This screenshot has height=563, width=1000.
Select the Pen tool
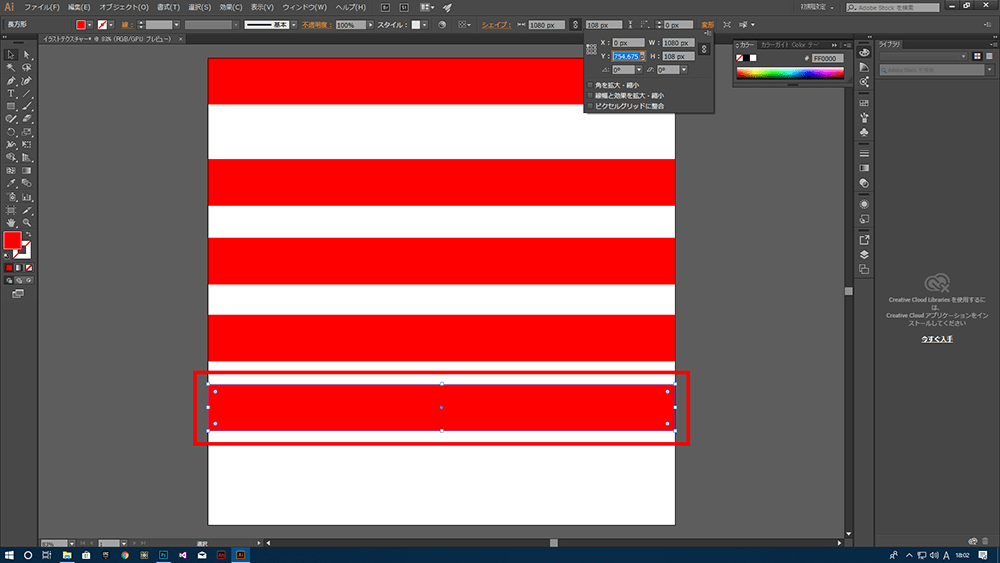(x=11, y=81)
